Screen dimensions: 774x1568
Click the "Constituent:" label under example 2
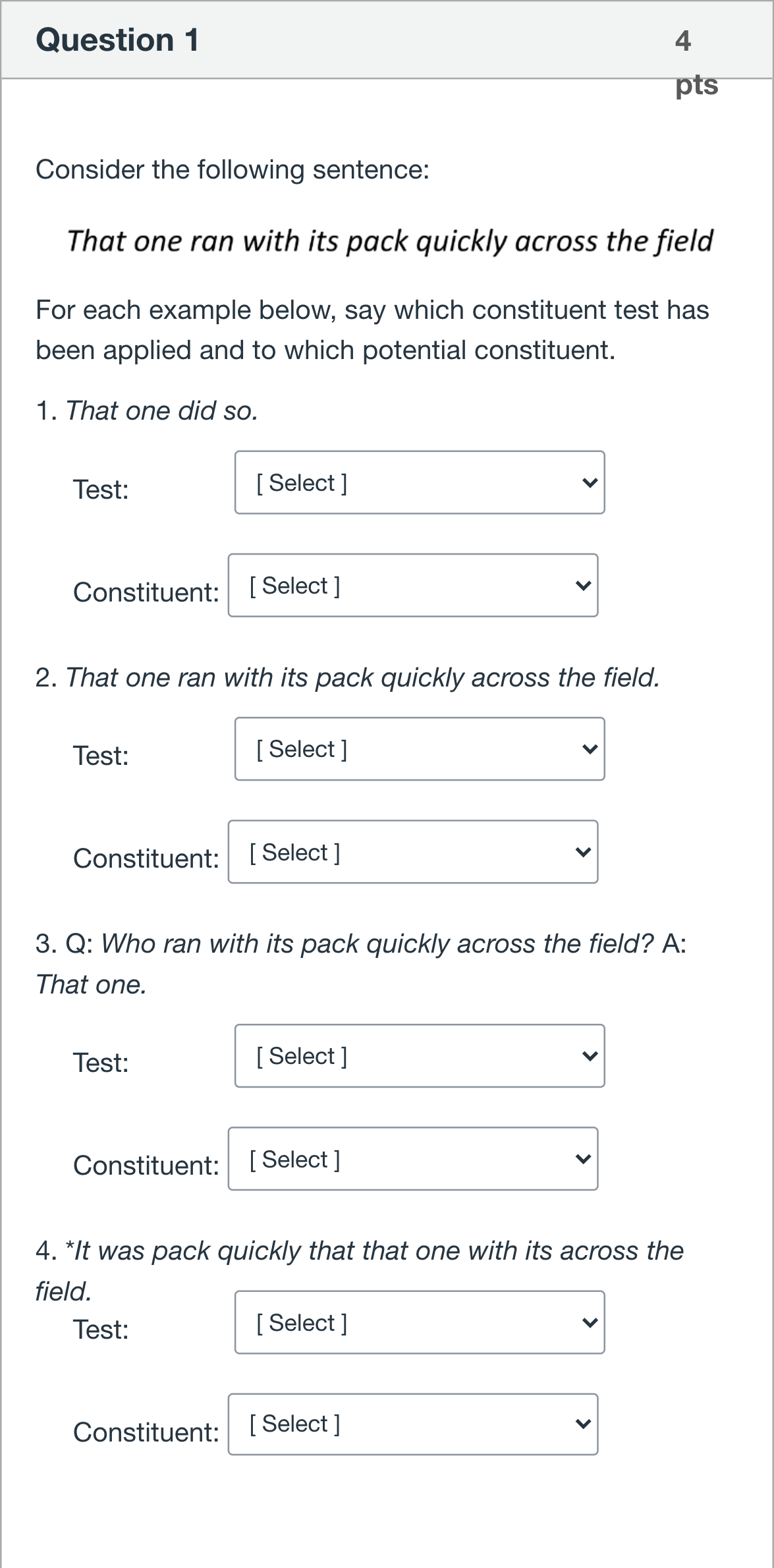[146, 858]
